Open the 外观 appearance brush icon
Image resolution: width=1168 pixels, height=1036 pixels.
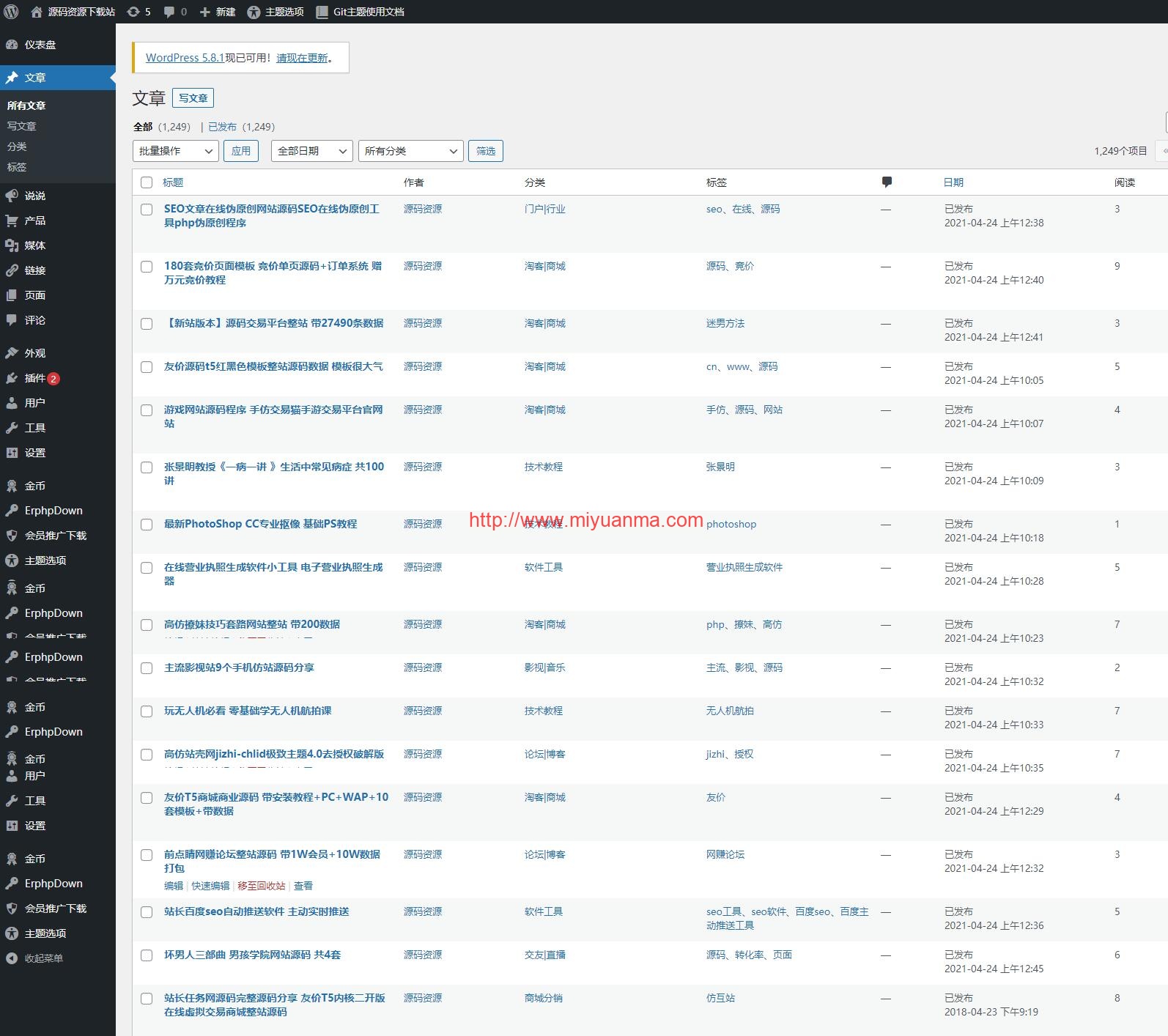tap(12, 353)
